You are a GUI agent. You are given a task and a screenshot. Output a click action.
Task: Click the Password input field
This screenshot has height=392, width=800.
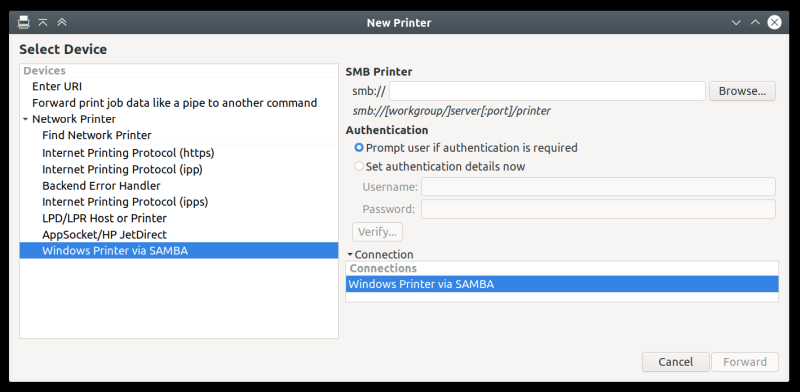pos(598,209)
